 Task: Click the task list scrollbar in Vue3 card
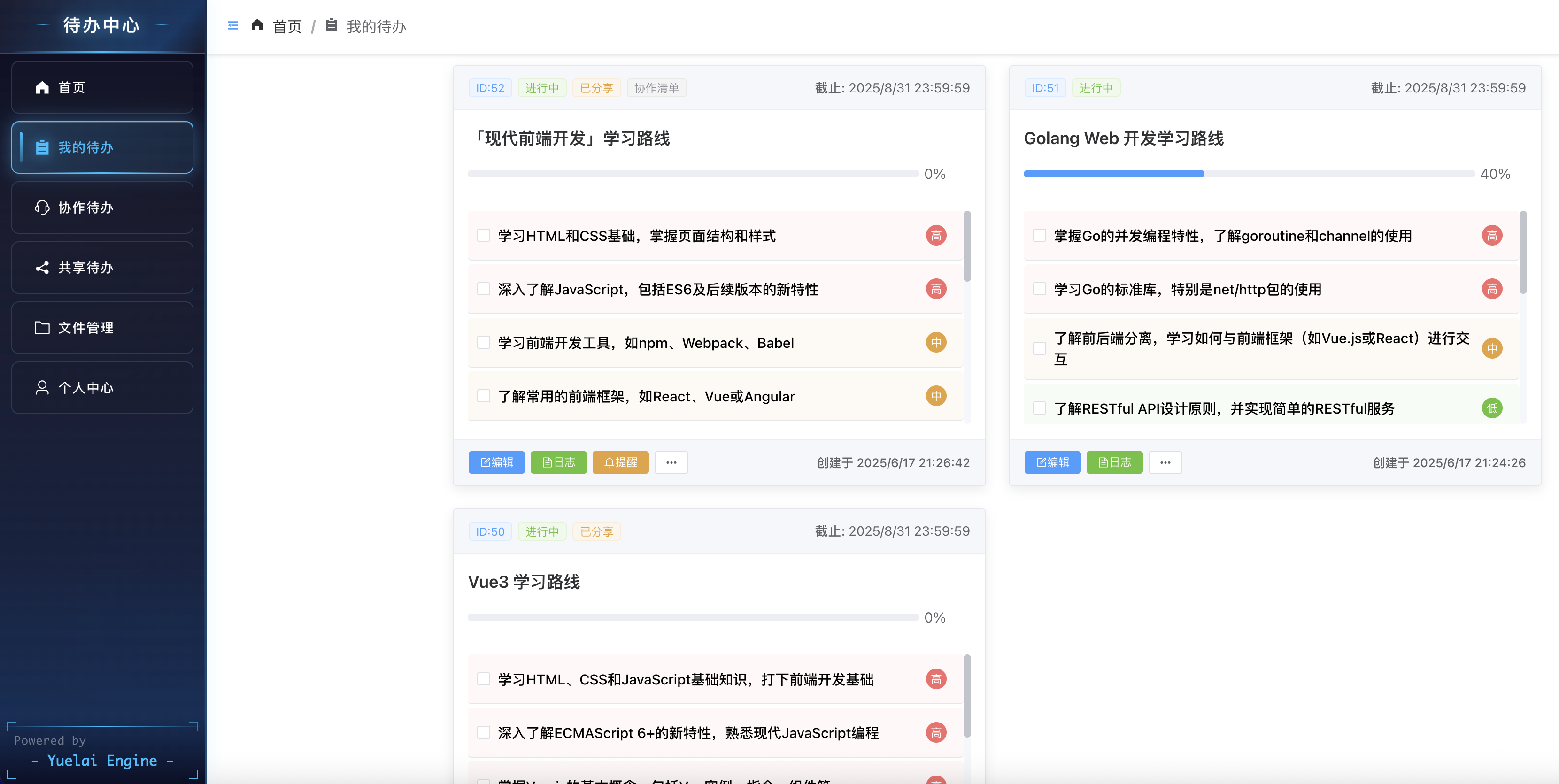pos(967,696)
